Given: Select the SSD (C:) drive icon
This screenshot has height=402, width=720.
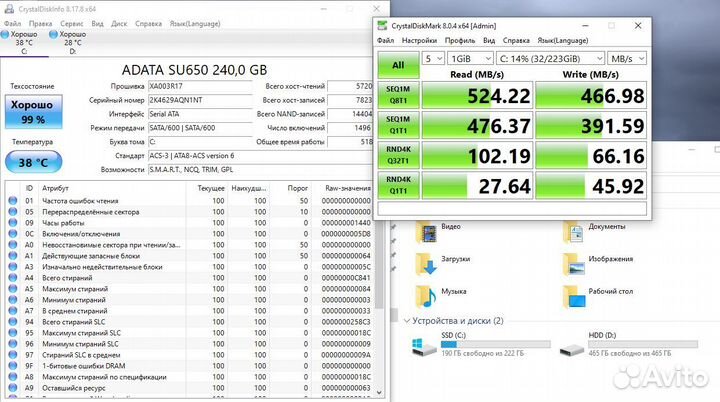Looking at the screenshot, I should [424, 347].
